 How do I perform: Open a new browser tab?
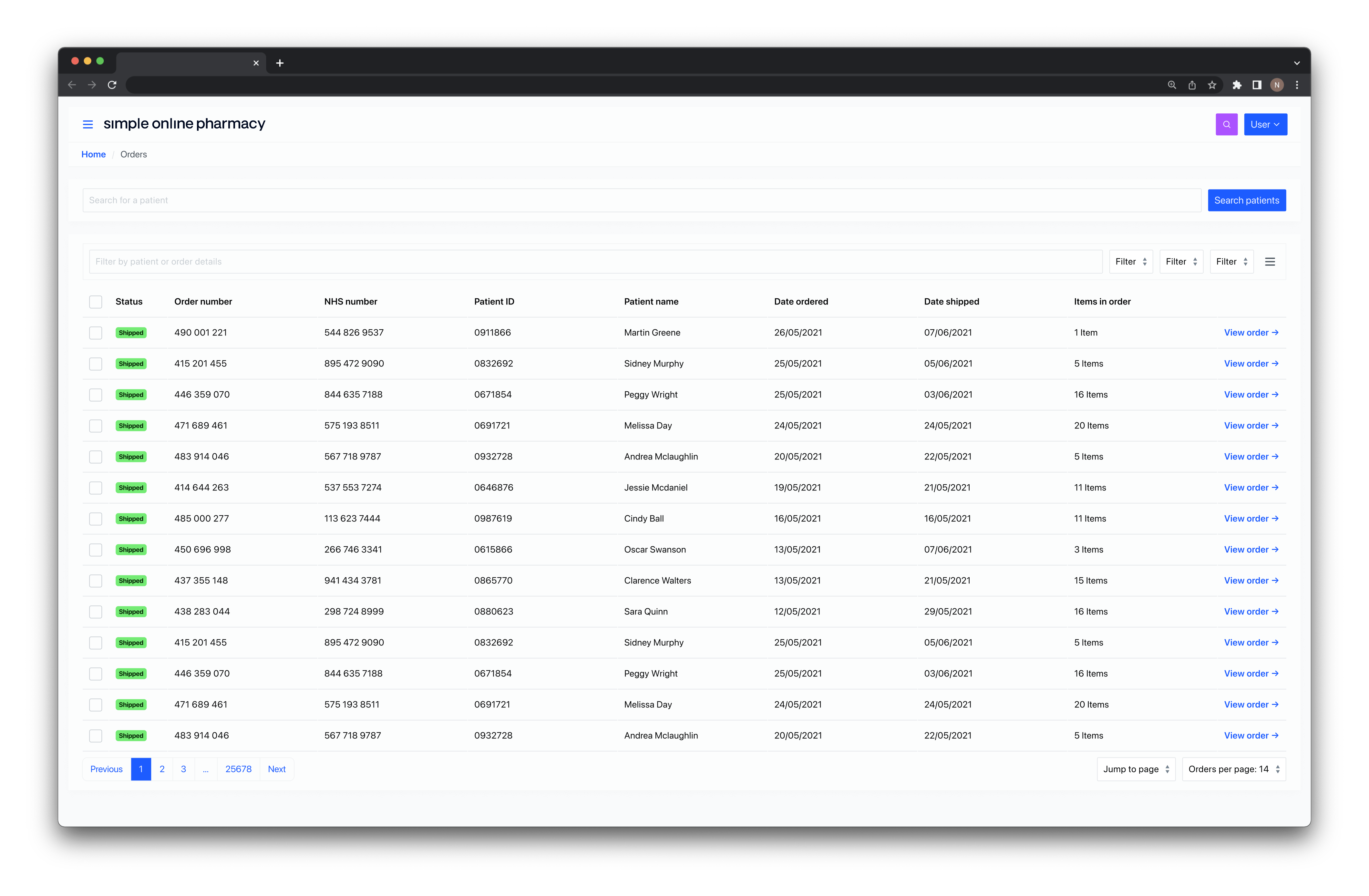(280, 63)
